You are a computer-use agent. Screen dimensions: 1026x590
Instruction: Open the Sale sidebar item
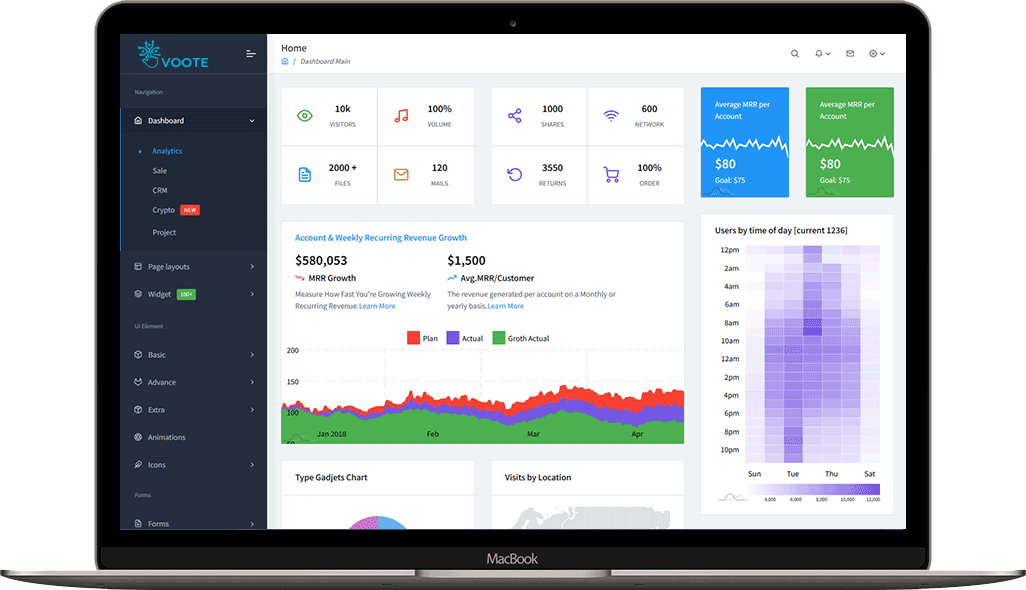pos(160,171)
